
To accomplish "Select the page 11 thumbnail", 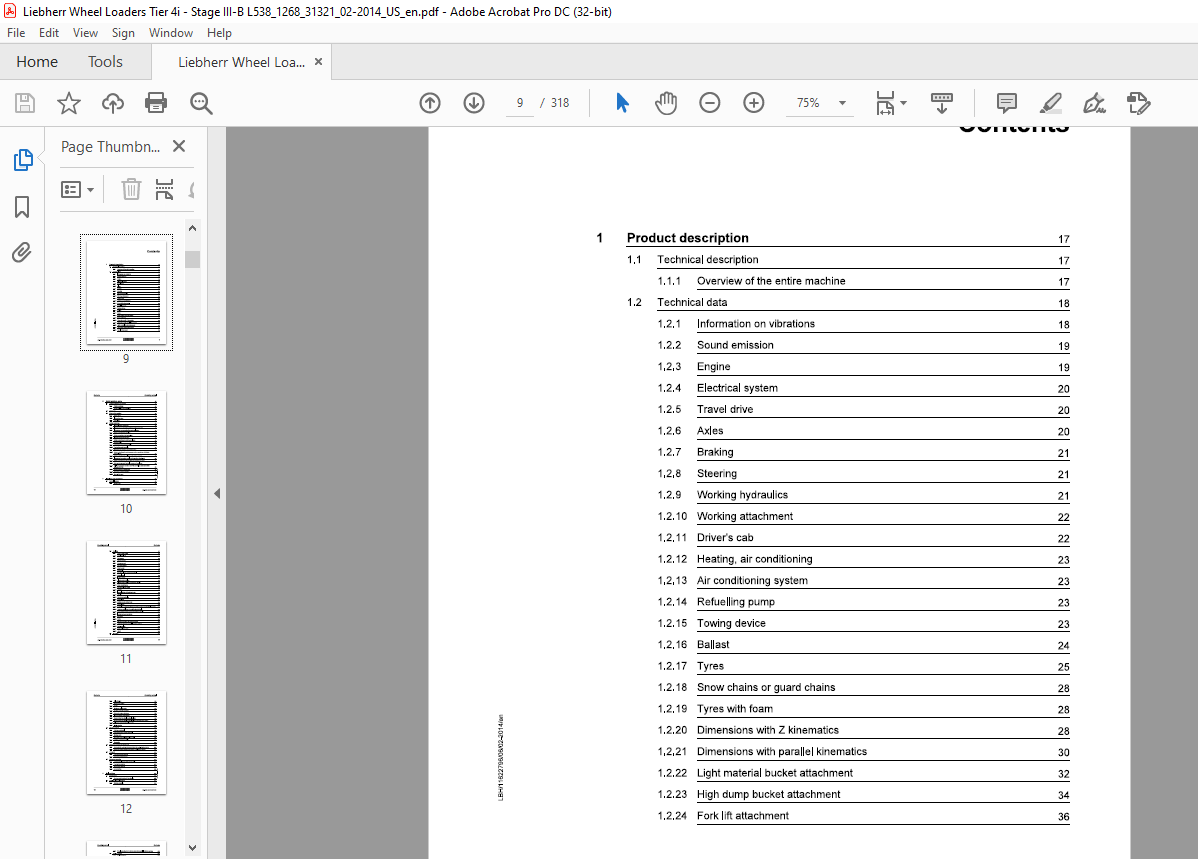I will (126, 593).
